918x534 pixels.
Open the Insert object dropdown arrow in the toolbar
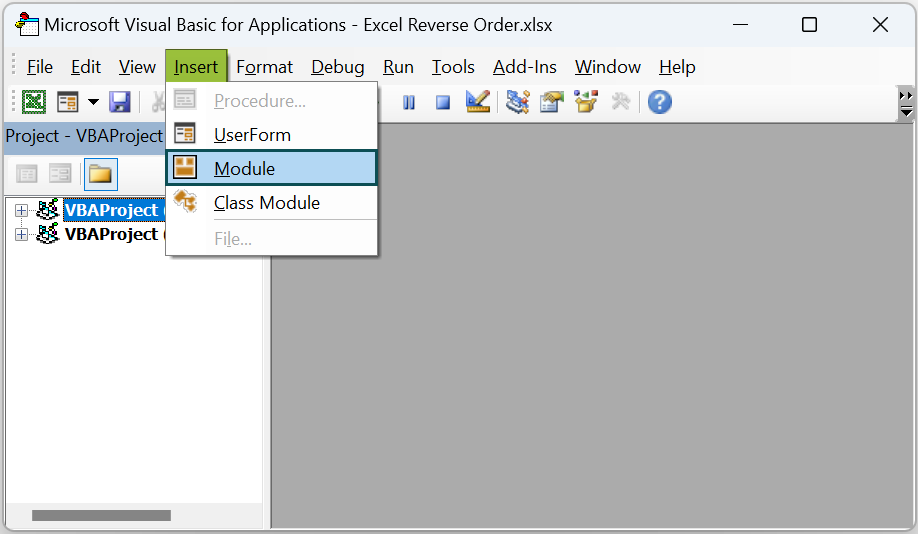point(93,102)
